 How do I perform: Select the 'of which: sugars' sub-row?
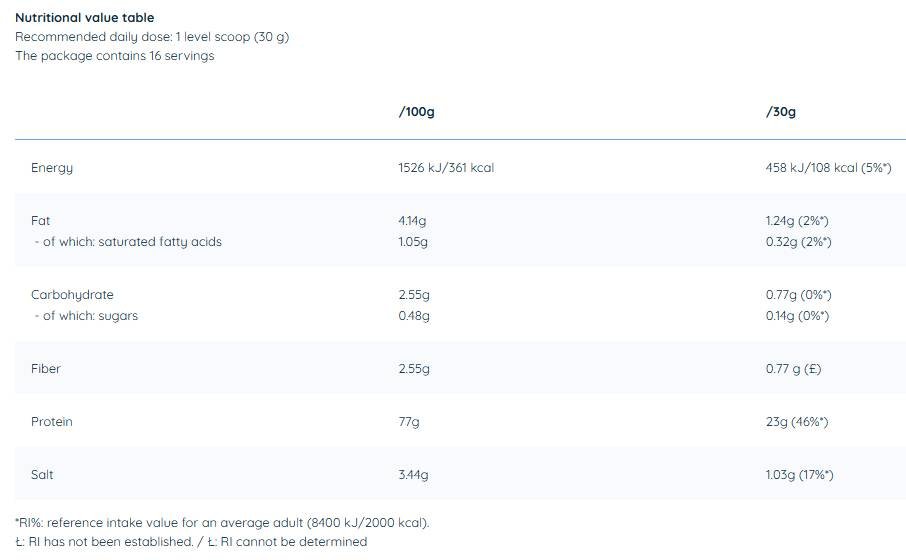(86, 316)
